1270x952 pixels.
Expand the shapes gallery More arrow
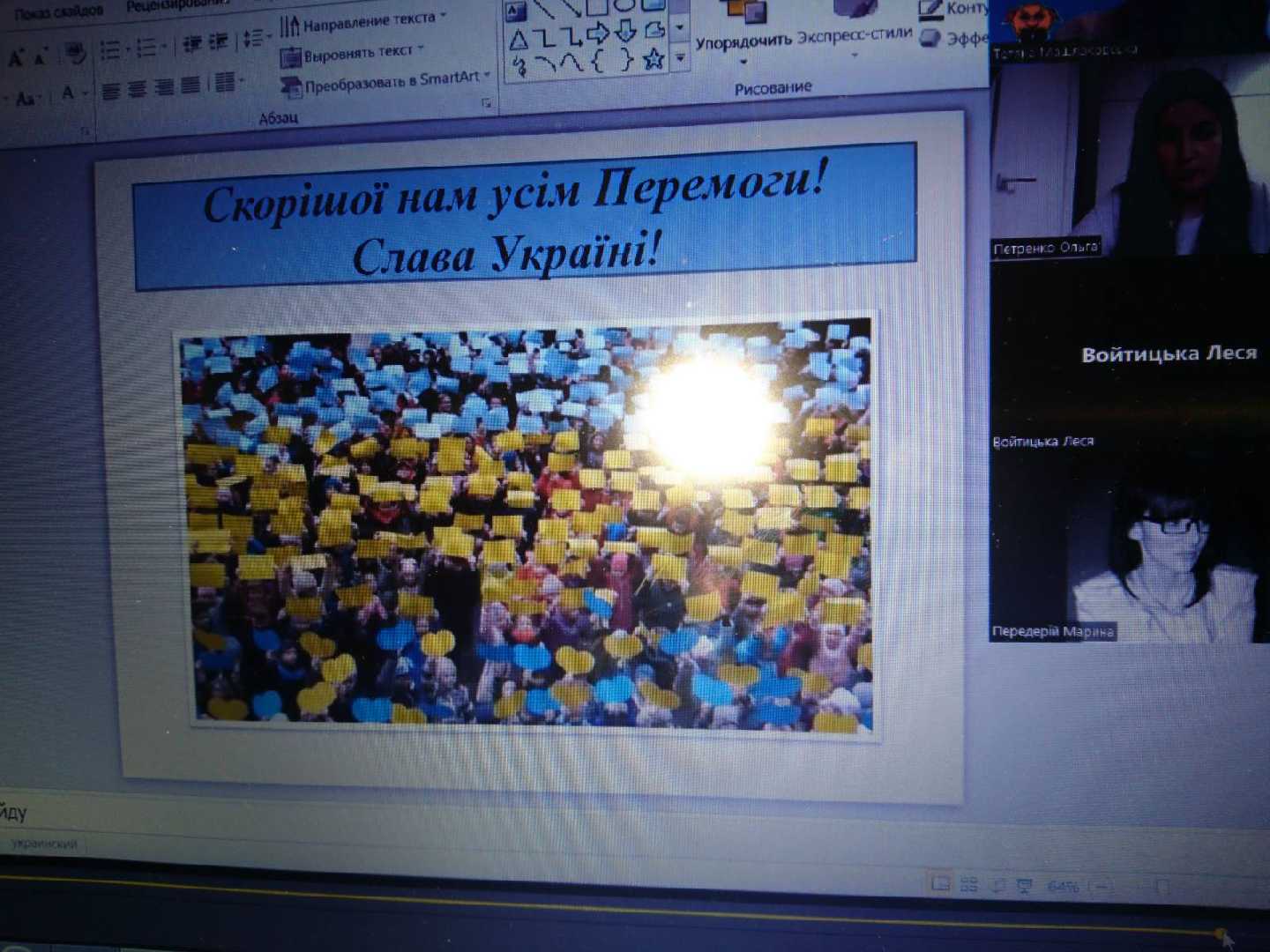[680, 58]
